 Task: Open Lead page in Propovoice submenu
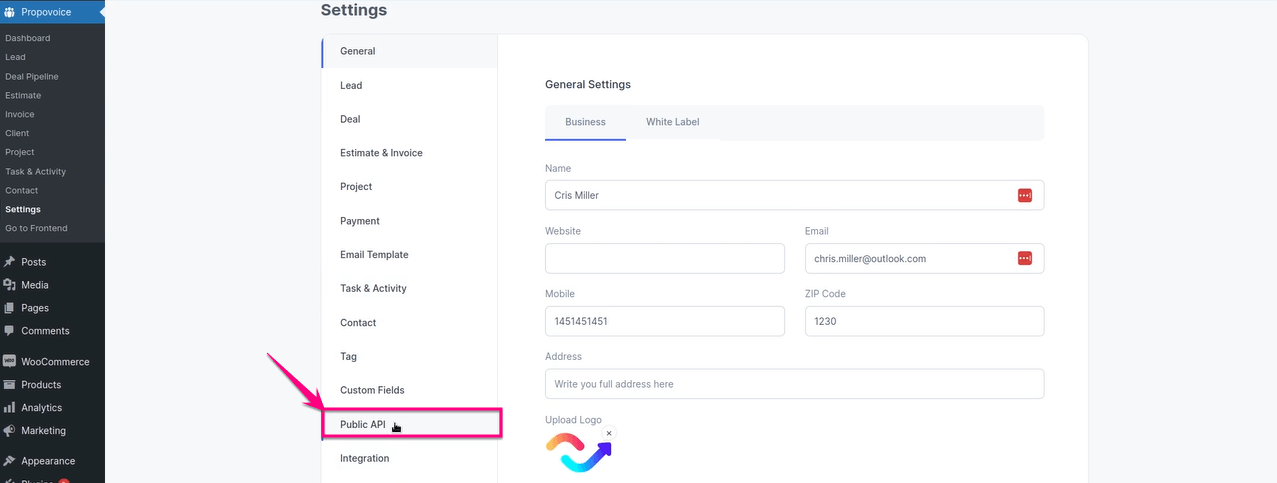point(15,57)
